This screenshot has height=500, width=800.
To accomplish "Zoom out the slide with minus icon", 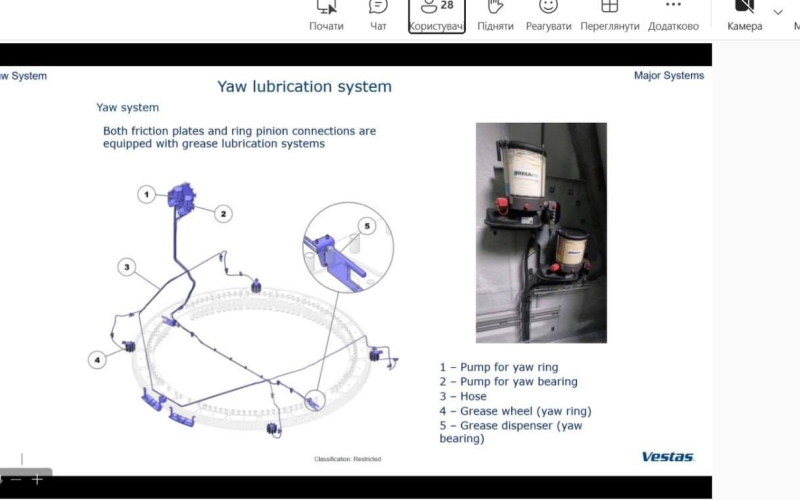I will click(x=16, y=479).
